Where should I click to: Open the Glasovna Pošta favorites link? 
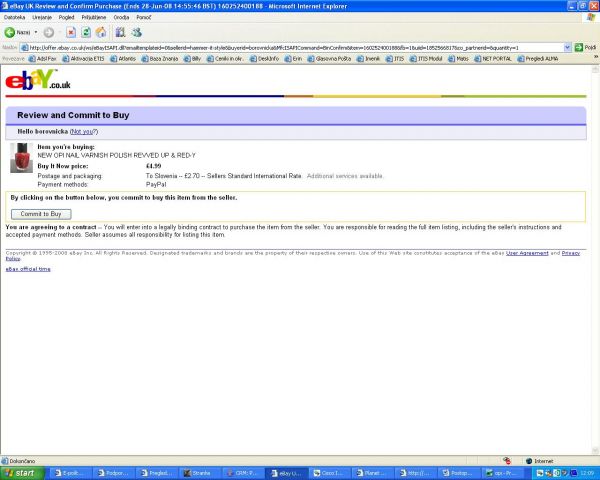coord(329,59)
